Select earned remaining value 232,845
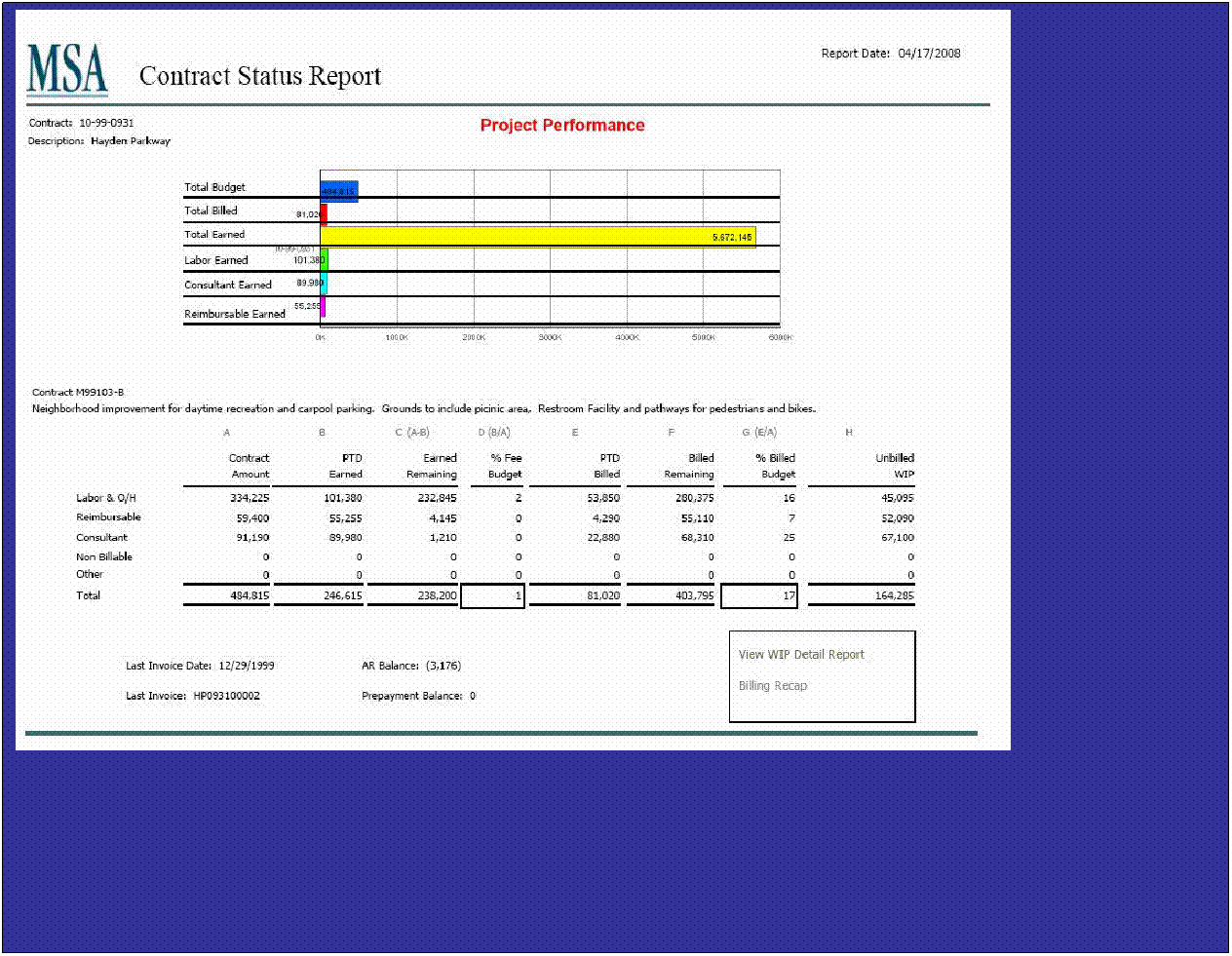Image resolution: width=1232 pixels, height=956 pixels. (x=437, y=498)
